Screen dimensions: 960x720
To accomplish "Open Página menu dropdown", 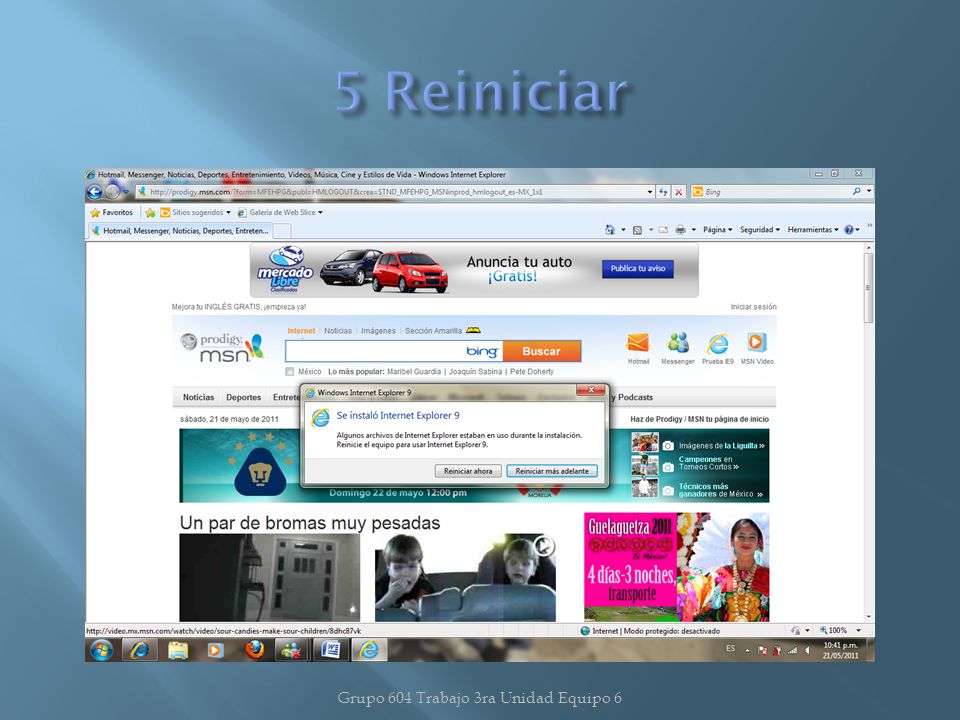I will [x=718, y=230].
